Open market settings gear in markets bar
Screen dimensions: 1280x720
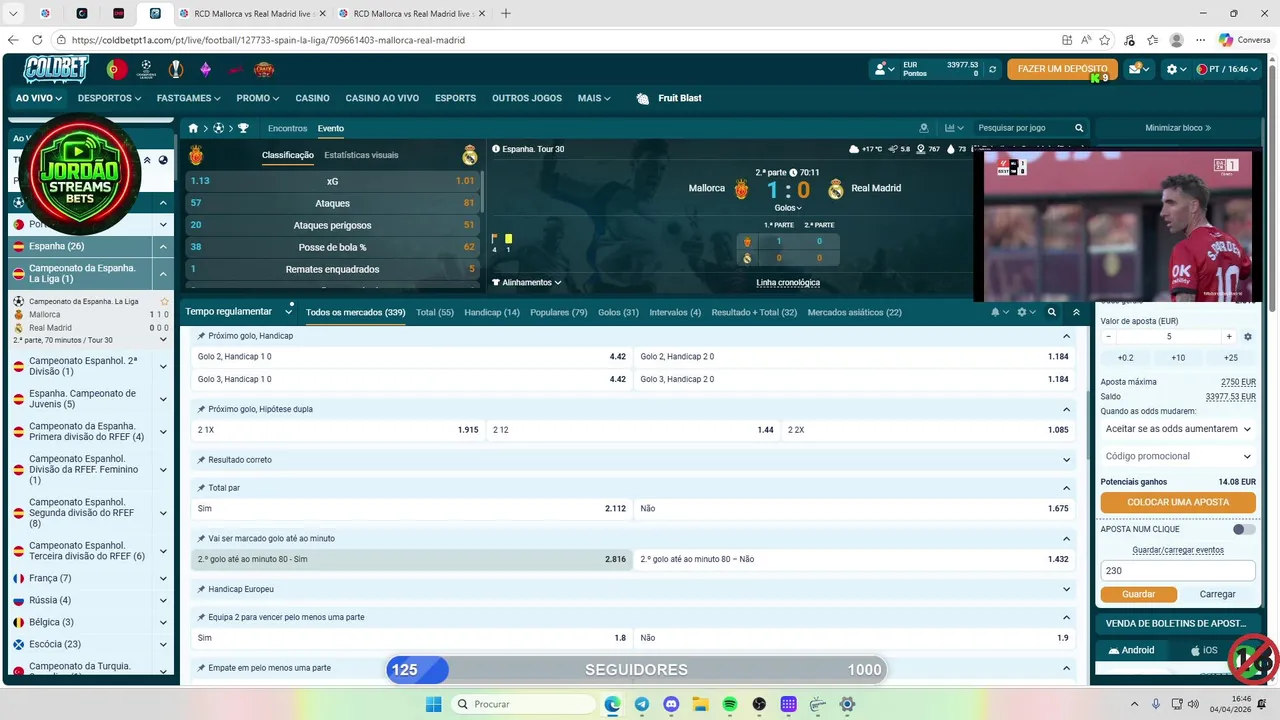(1025, 312)
